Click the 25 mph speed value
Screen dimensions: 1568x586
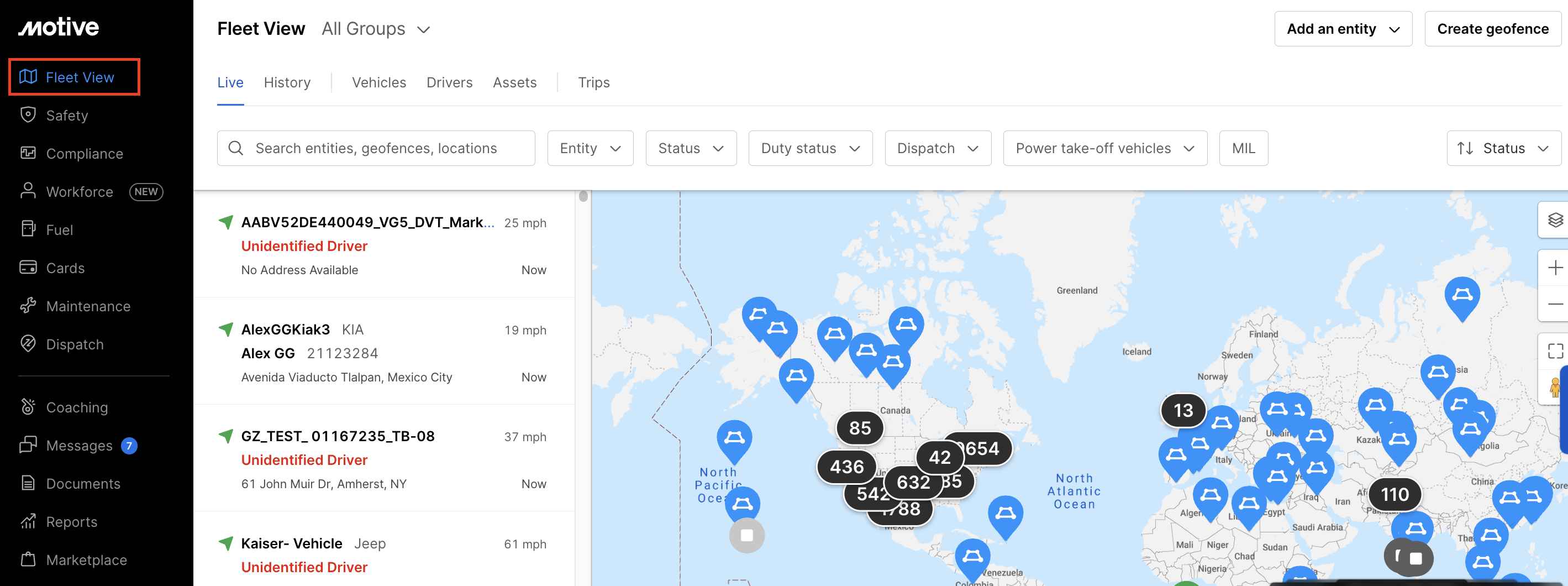point(525,223)
